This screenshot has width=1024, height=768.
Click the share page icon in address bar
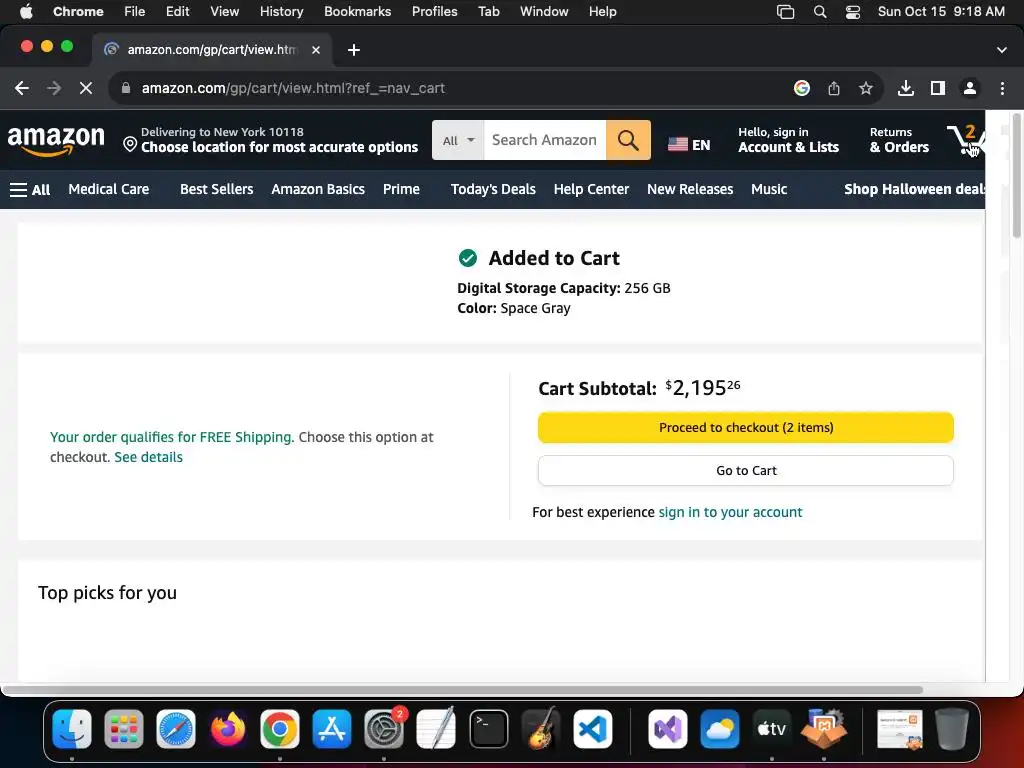(x=834, y=88)
